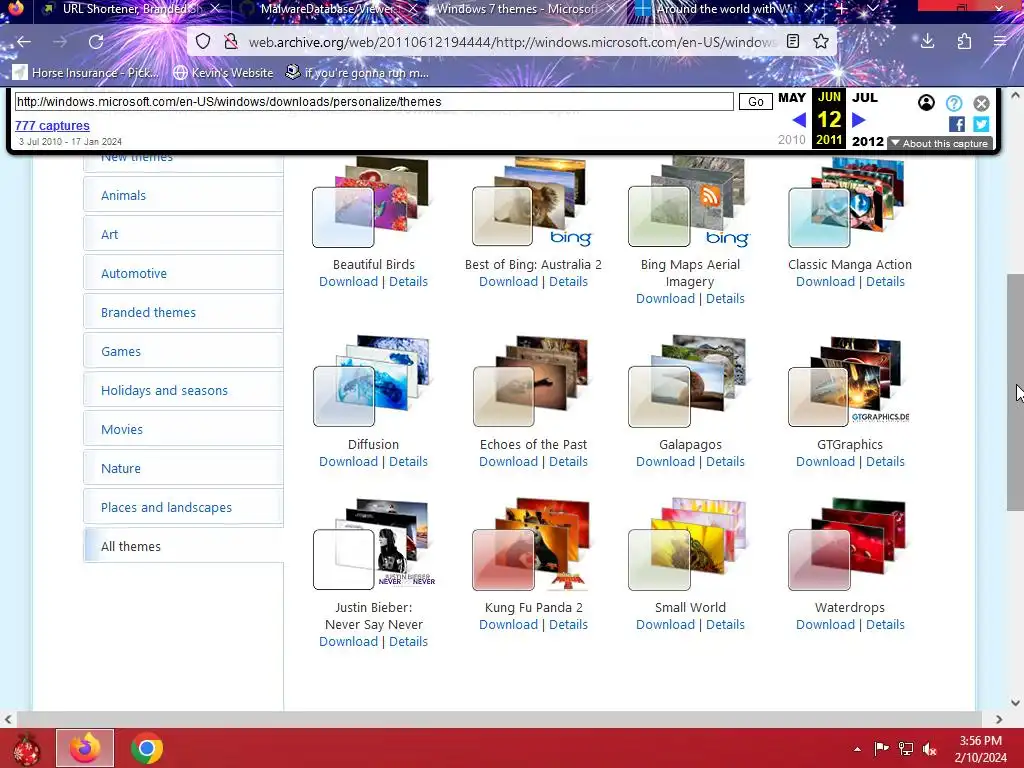Switch to MalwareDatabase Viewer tab

328,9
